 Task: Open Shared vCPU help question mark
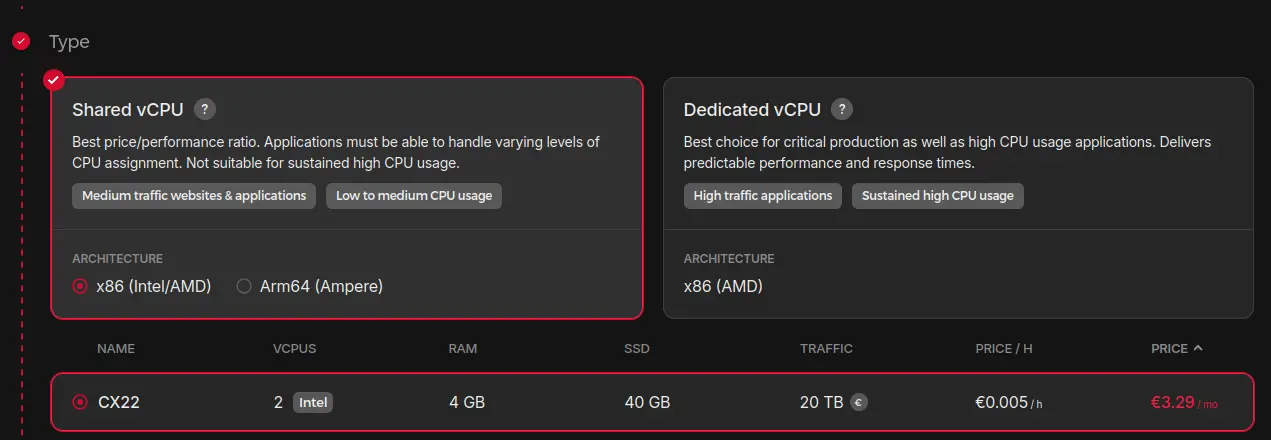(x=205, y=109)
